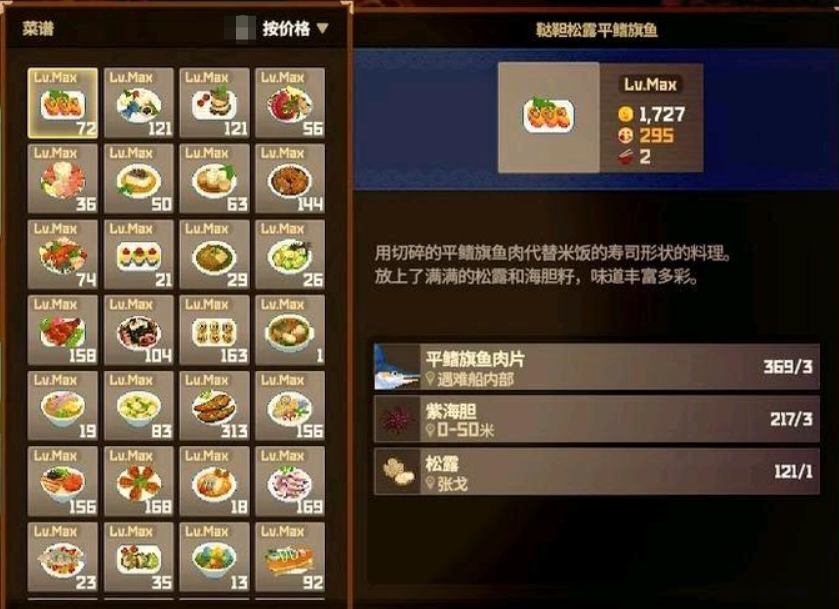839x609 pixels.
Task: Select the 紫海胆 ingredient row
Action: (597, 419)
